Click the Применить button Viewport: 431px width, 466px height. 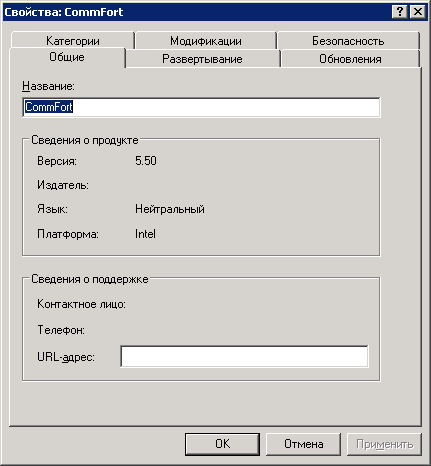click(384, 444)
